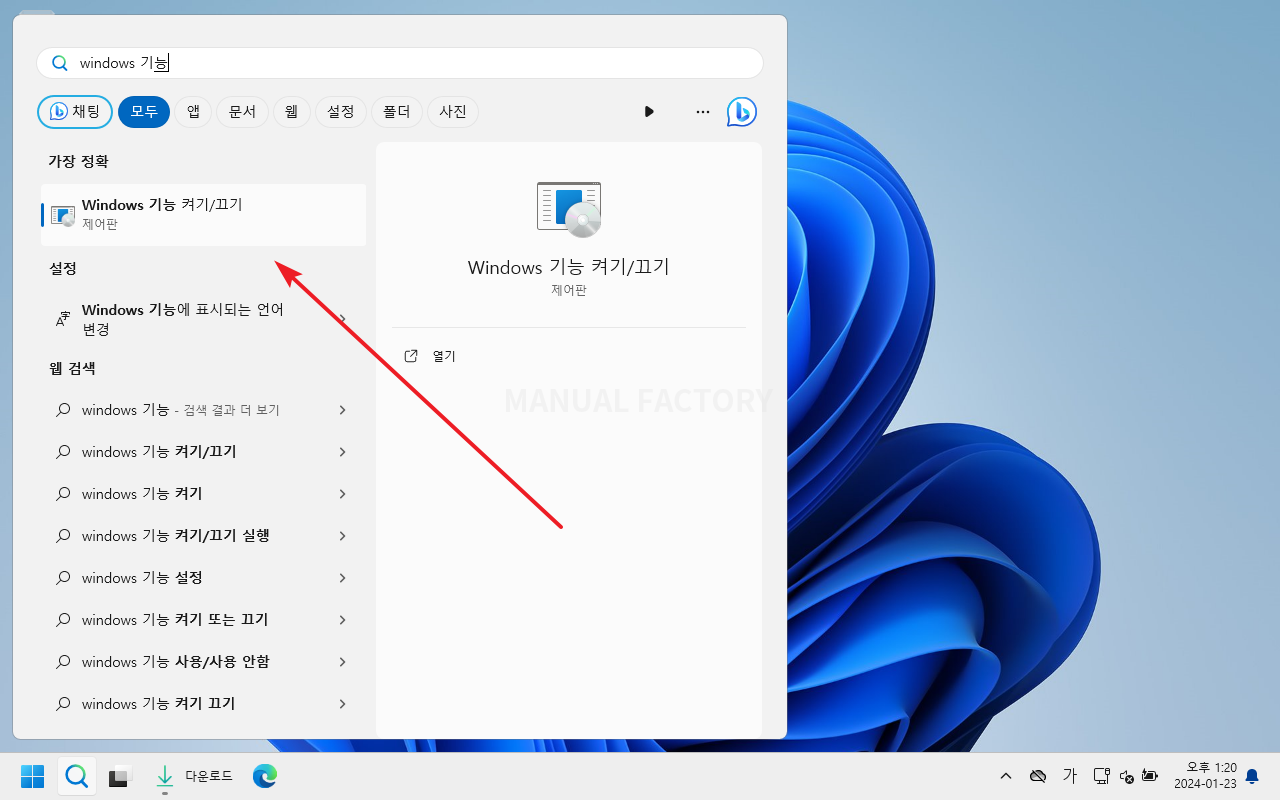1280x800 pixels.
Task: Toggle the 가 Korean IME indicator
Action: tap(1069, 776)
